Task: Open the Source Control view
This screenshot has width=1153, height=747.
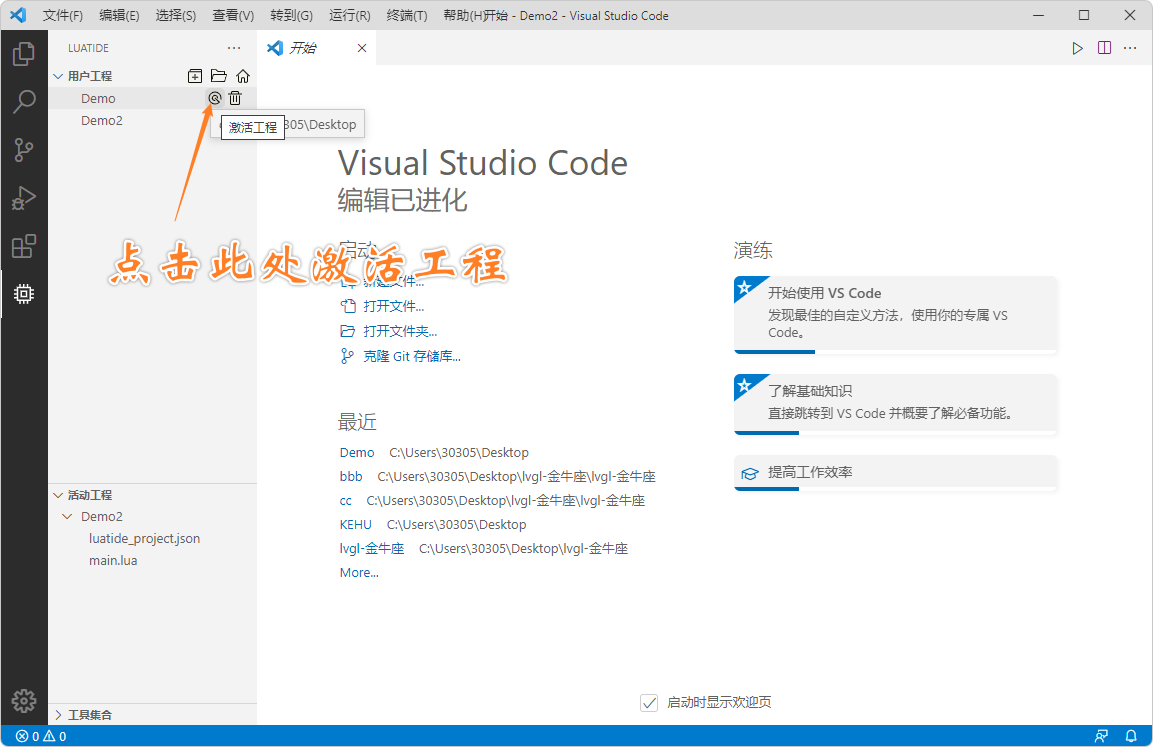Action: [24, 150]
